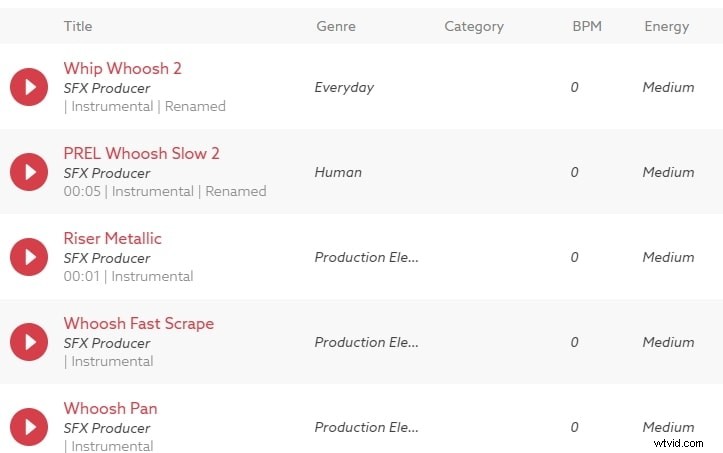Play the PREL Whoosh Slow 2 track
Image resolution: width=723 pixels, height=453 pixels.
click(29, 172)
